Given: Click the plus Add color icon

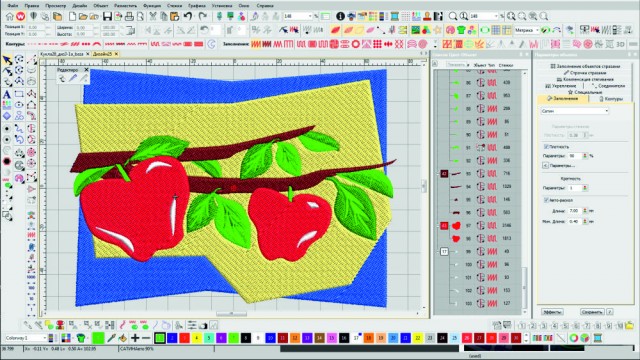Looking at the screenshot, I should (x=135, y=338).
